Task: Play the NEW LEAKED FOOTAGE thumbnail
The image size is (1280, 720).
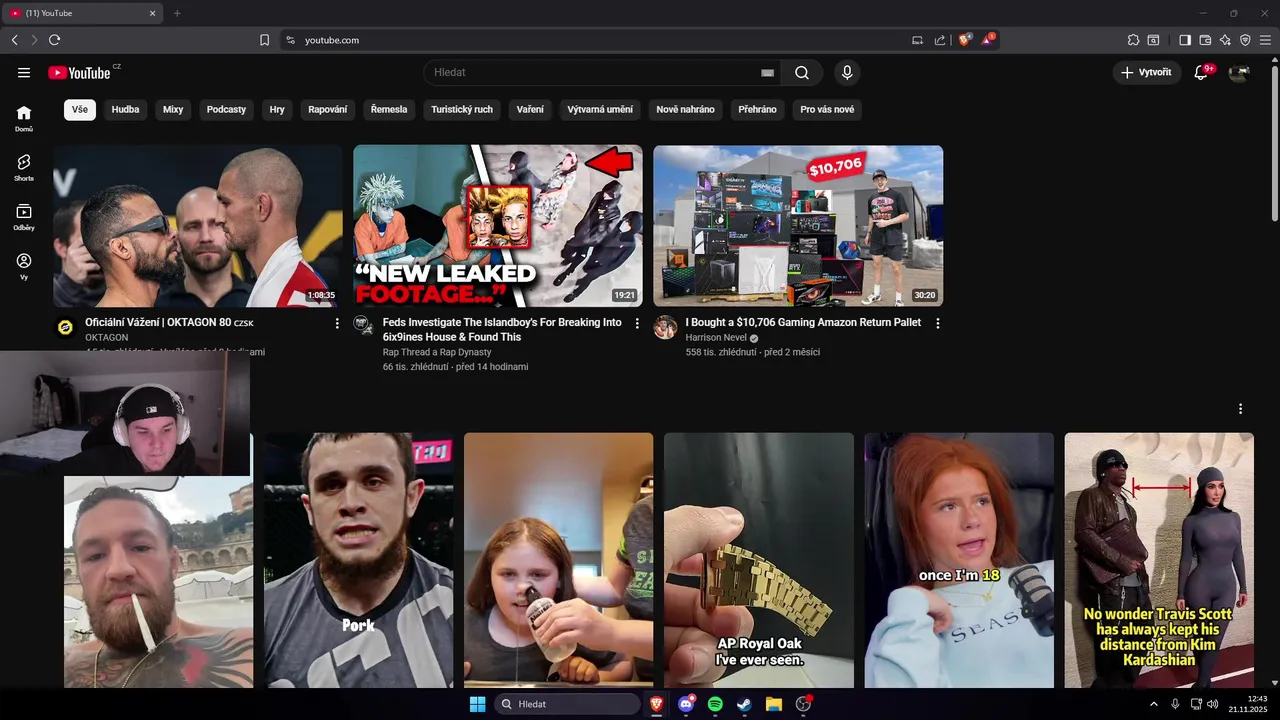Action: (498, 226)
